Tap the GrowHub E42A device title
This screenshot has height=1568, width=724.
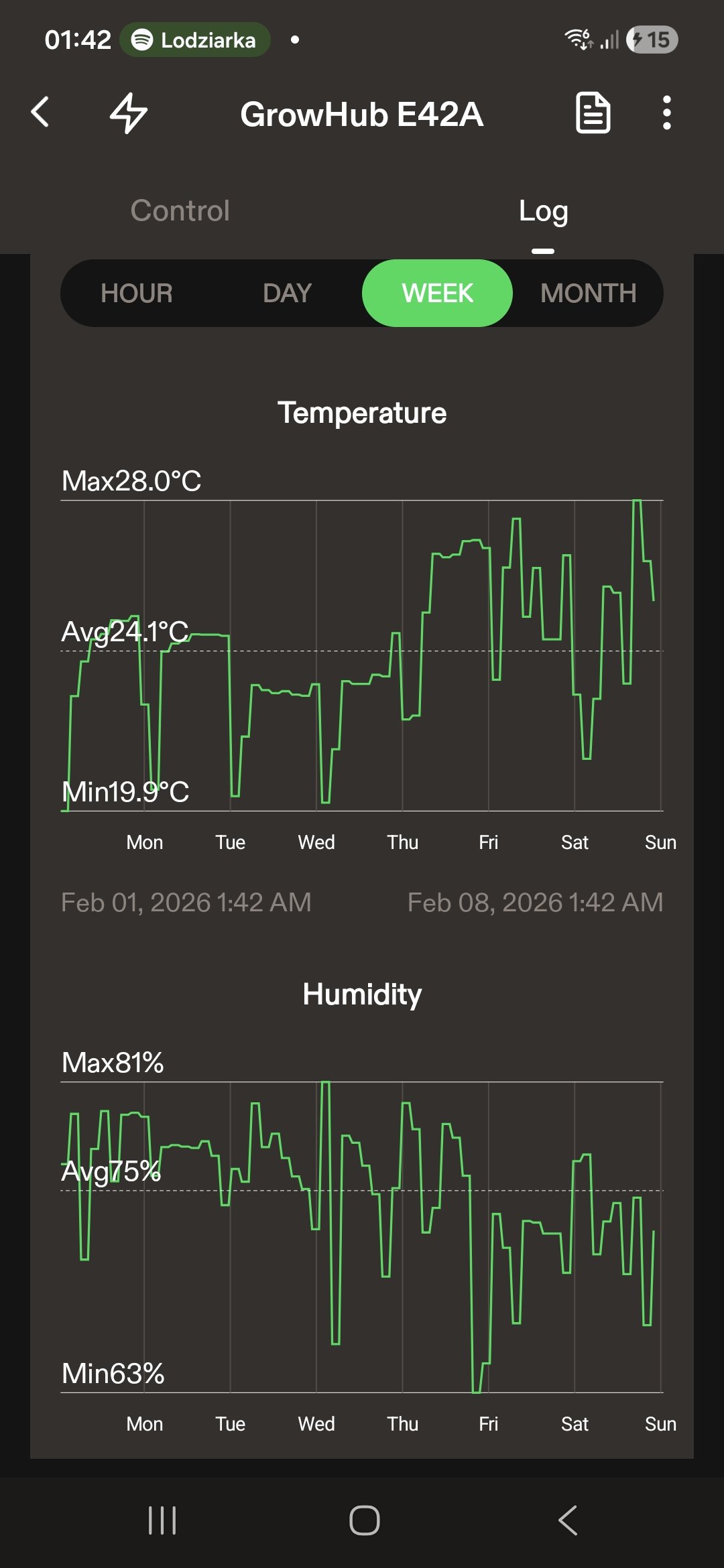click(x=362, y=114)
